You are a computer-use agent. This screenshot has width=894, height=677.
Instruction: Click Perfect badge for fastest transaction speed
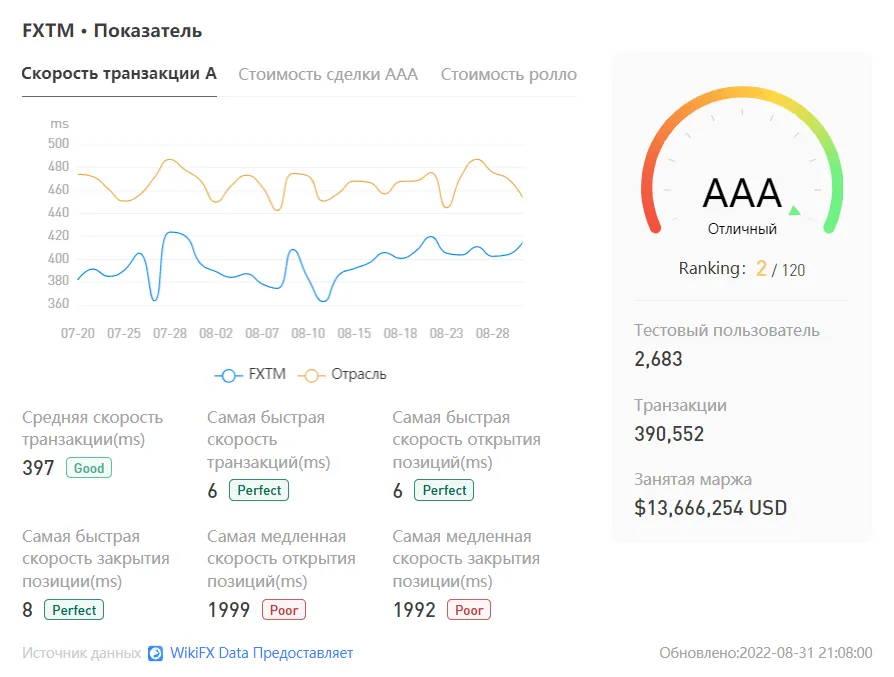point(259,490)
